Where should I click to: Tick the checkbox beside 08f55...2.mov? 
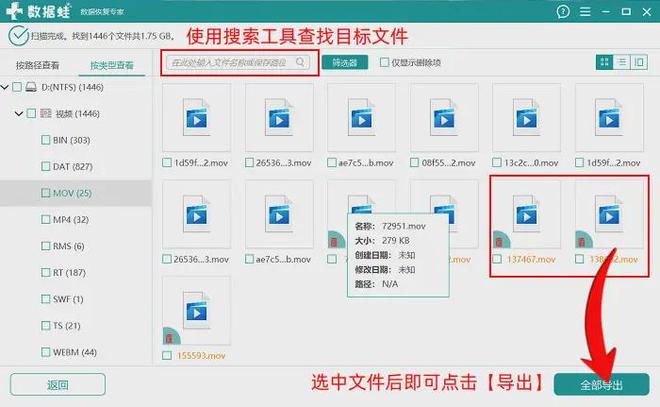415,162
